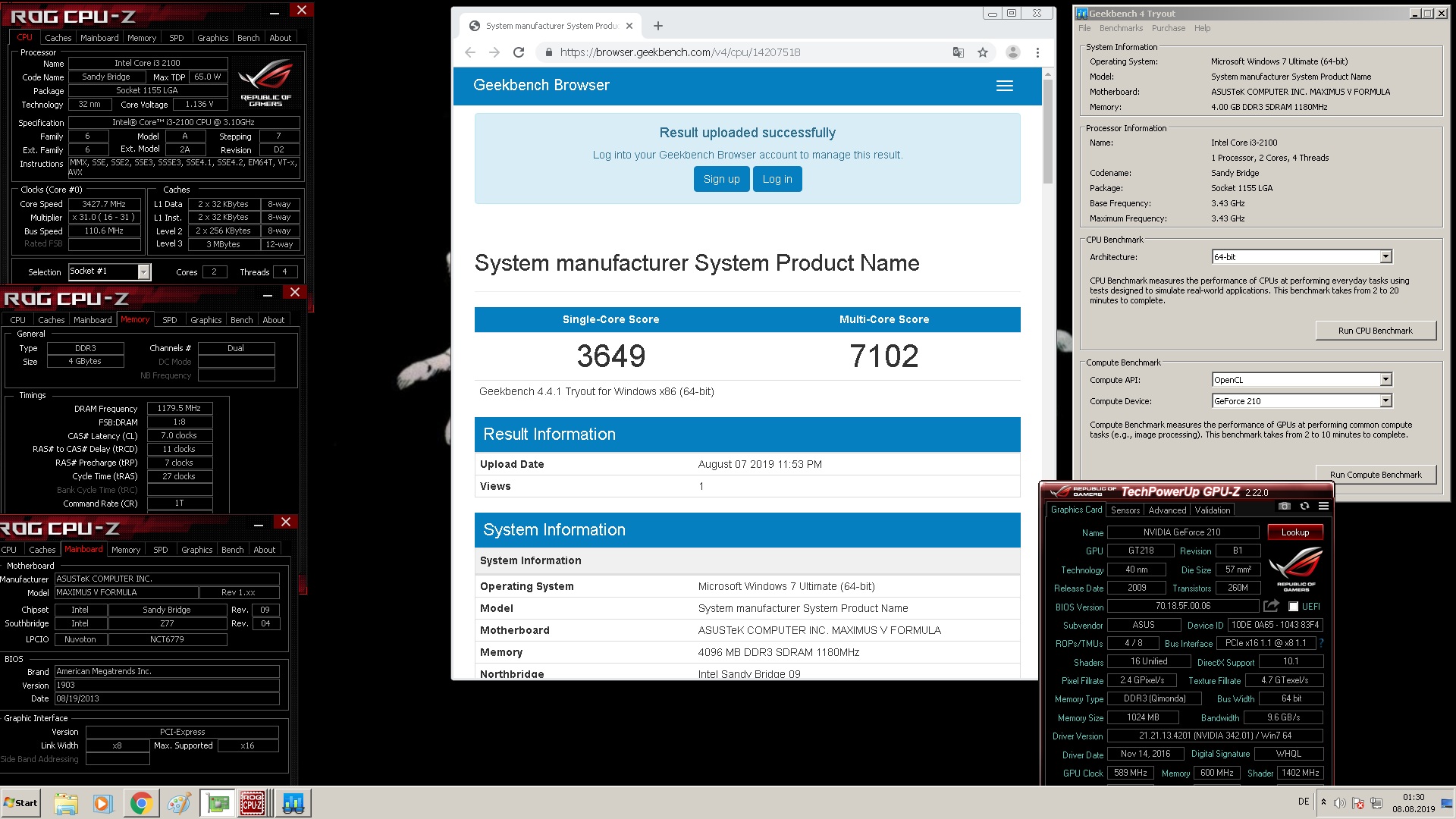
Task: Click Run Compute Benchmark
Action: [x=1375, y=475]
